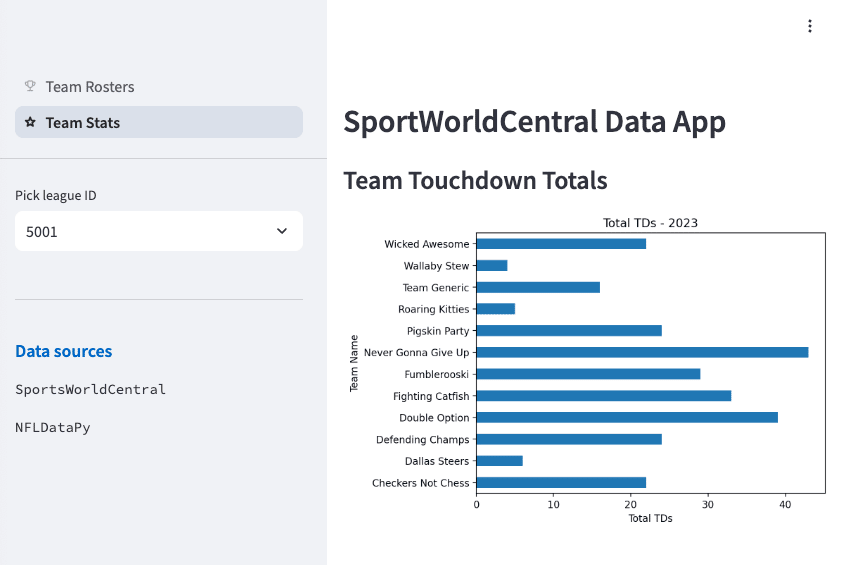Viewport: 843px width, 565px height.
Task: Click the Wallaby Stew team label
Action: click(x=436, y=266)
